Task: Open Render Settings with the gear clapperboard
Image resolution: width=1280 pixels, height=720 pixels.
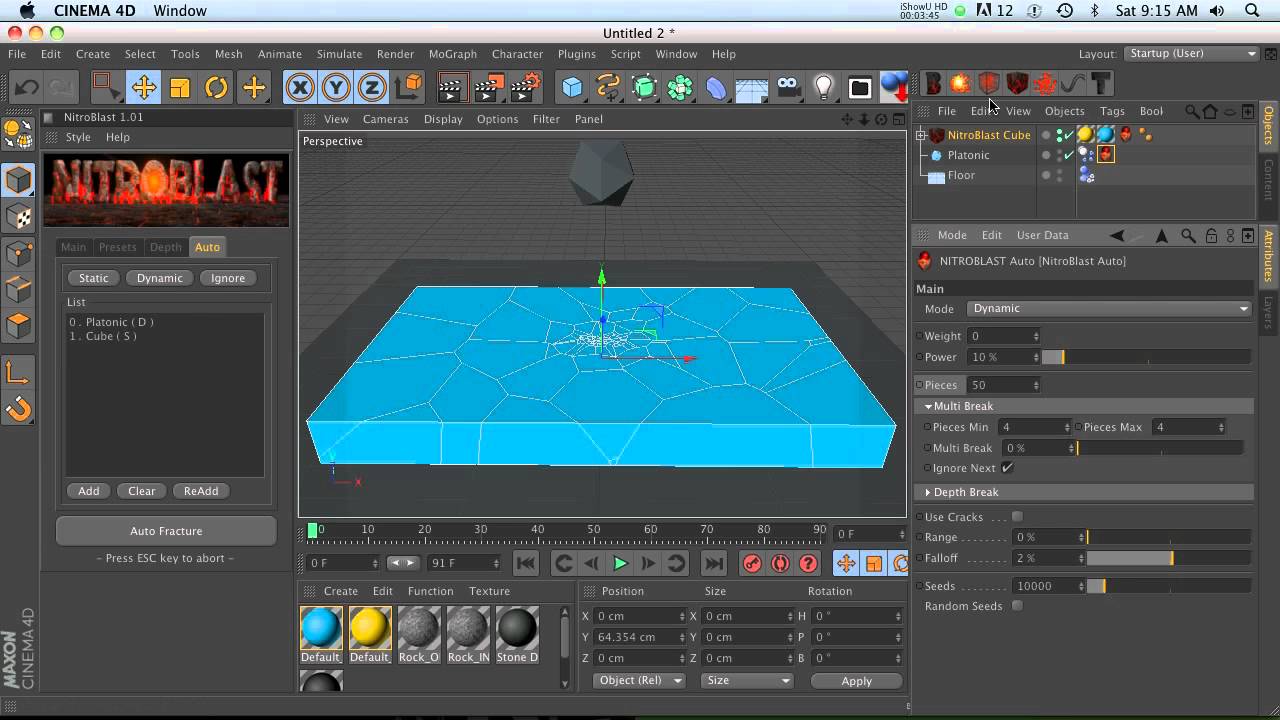Action: (x=526, y=87)
